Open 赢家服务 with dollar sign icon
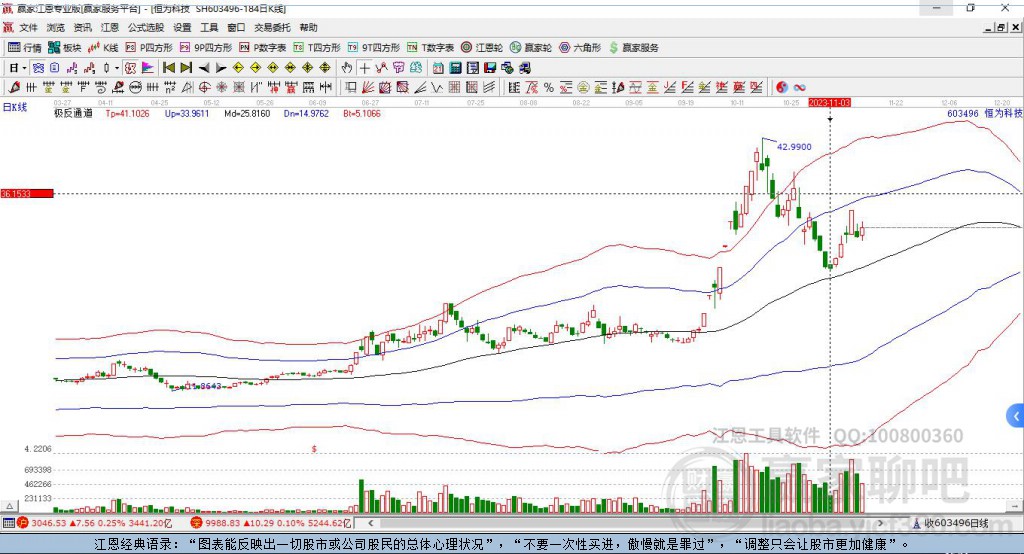The height and width of the screenshot is (554, 1024). click(x=633, y=48)
